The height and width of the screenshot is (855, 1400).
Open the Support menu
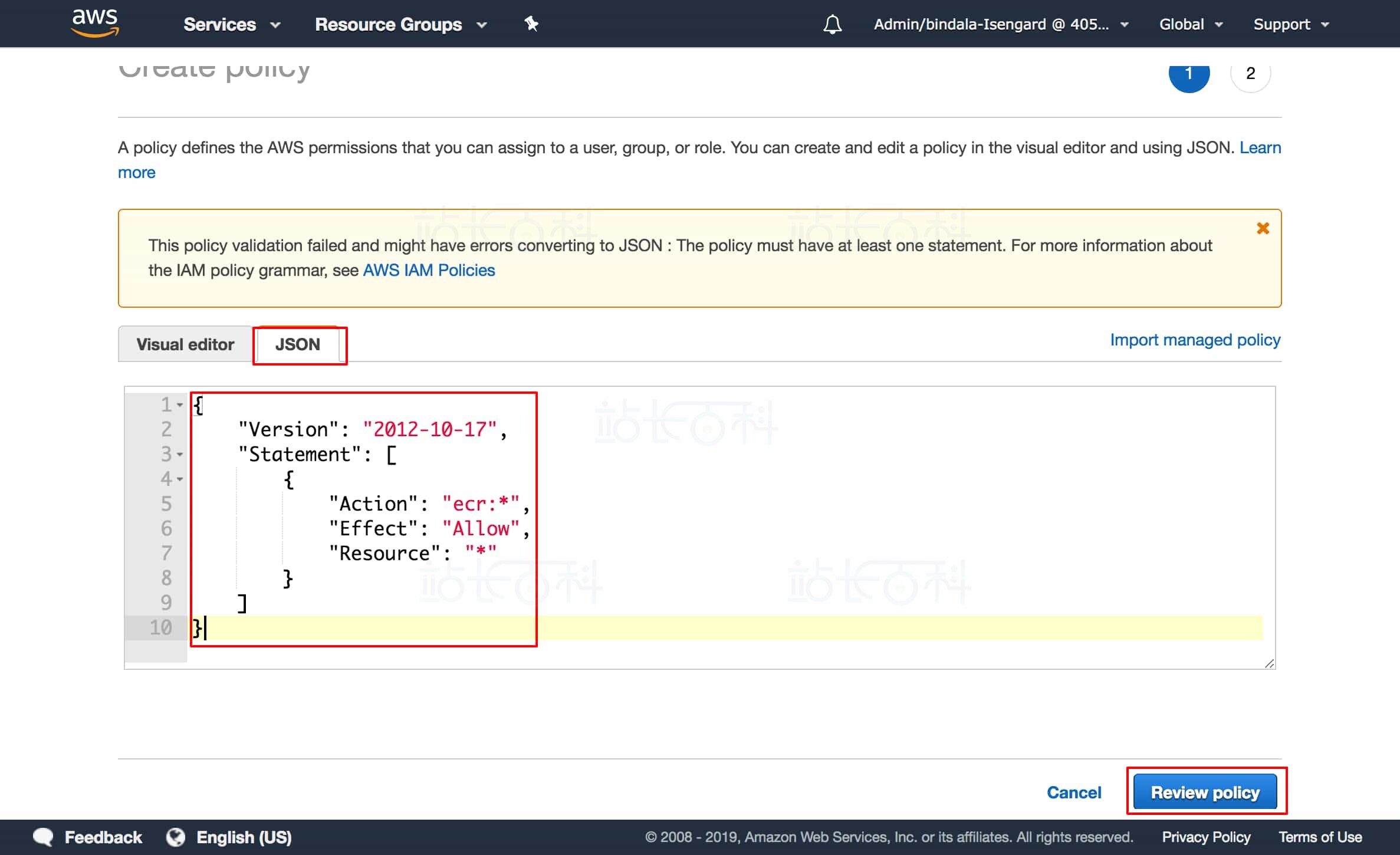[x=1291, y=25]
